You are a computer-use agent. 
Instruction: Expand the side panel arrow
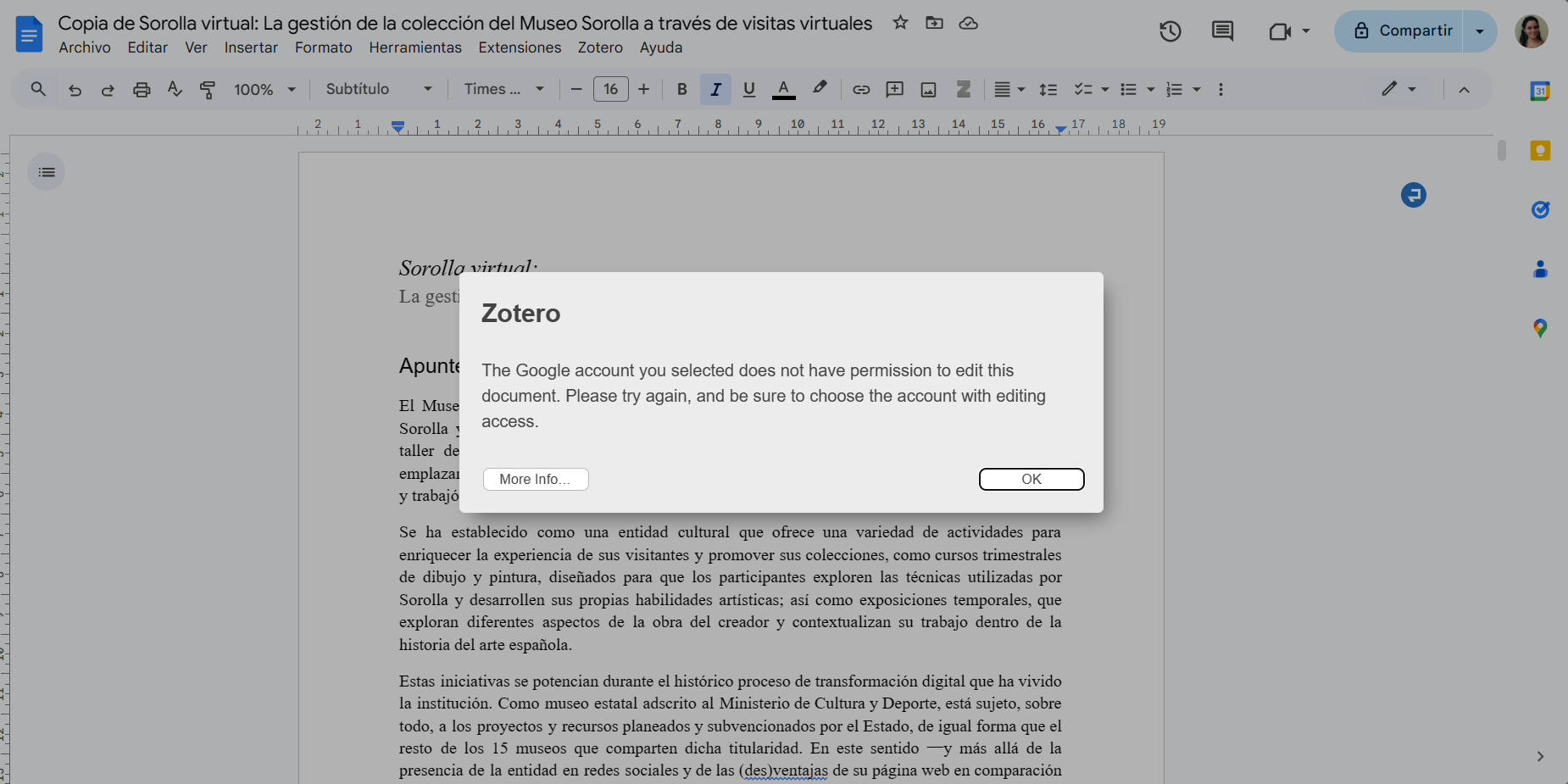pyautogui.click(x=1540, y=756)
